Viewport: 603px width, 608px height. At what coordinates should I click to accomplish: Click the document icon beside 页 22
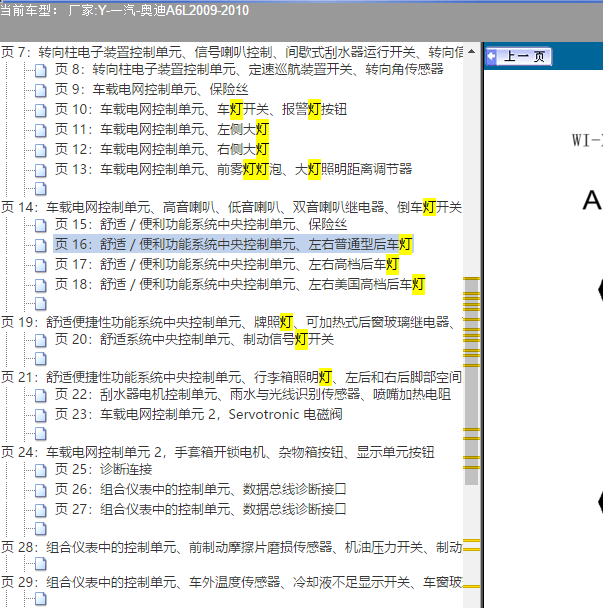[40, 396]
